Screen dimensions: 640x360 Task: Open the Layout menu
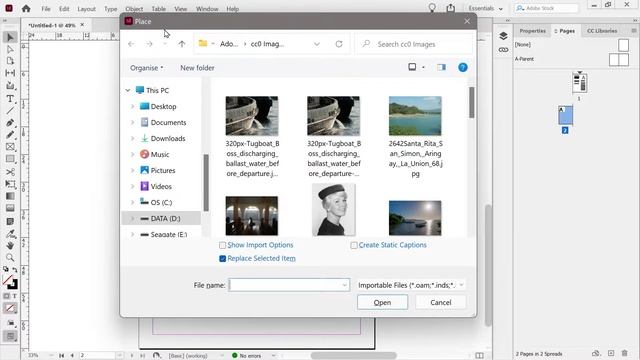(86, 9)
